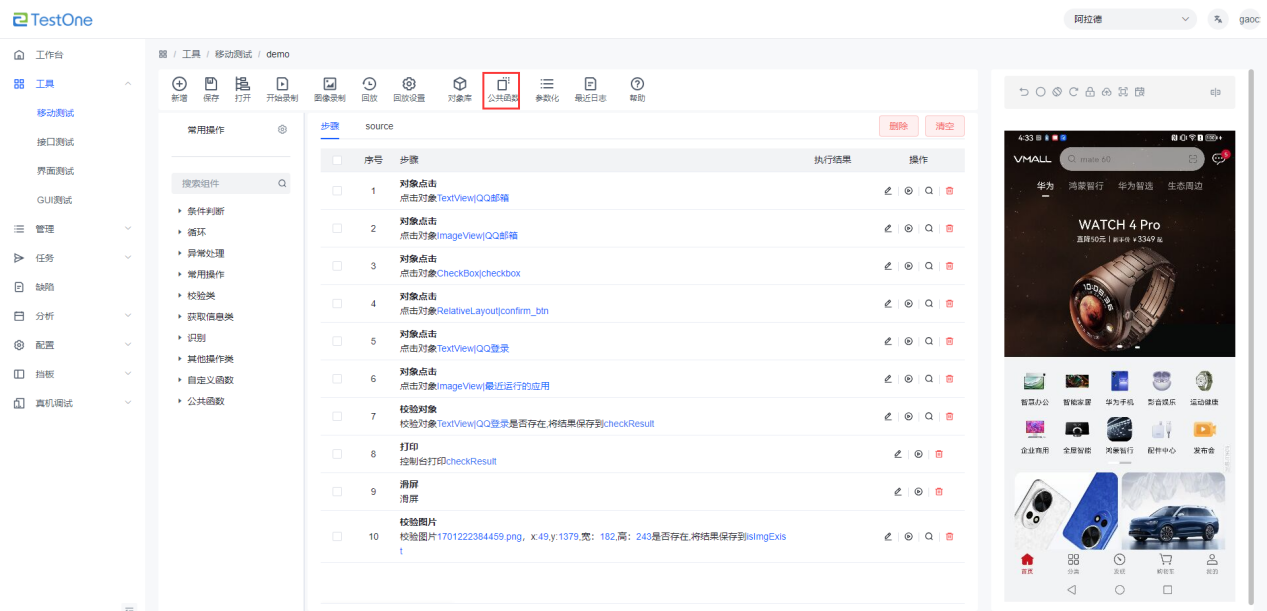Select the checkbox for step 7

[x=337, y=416]
